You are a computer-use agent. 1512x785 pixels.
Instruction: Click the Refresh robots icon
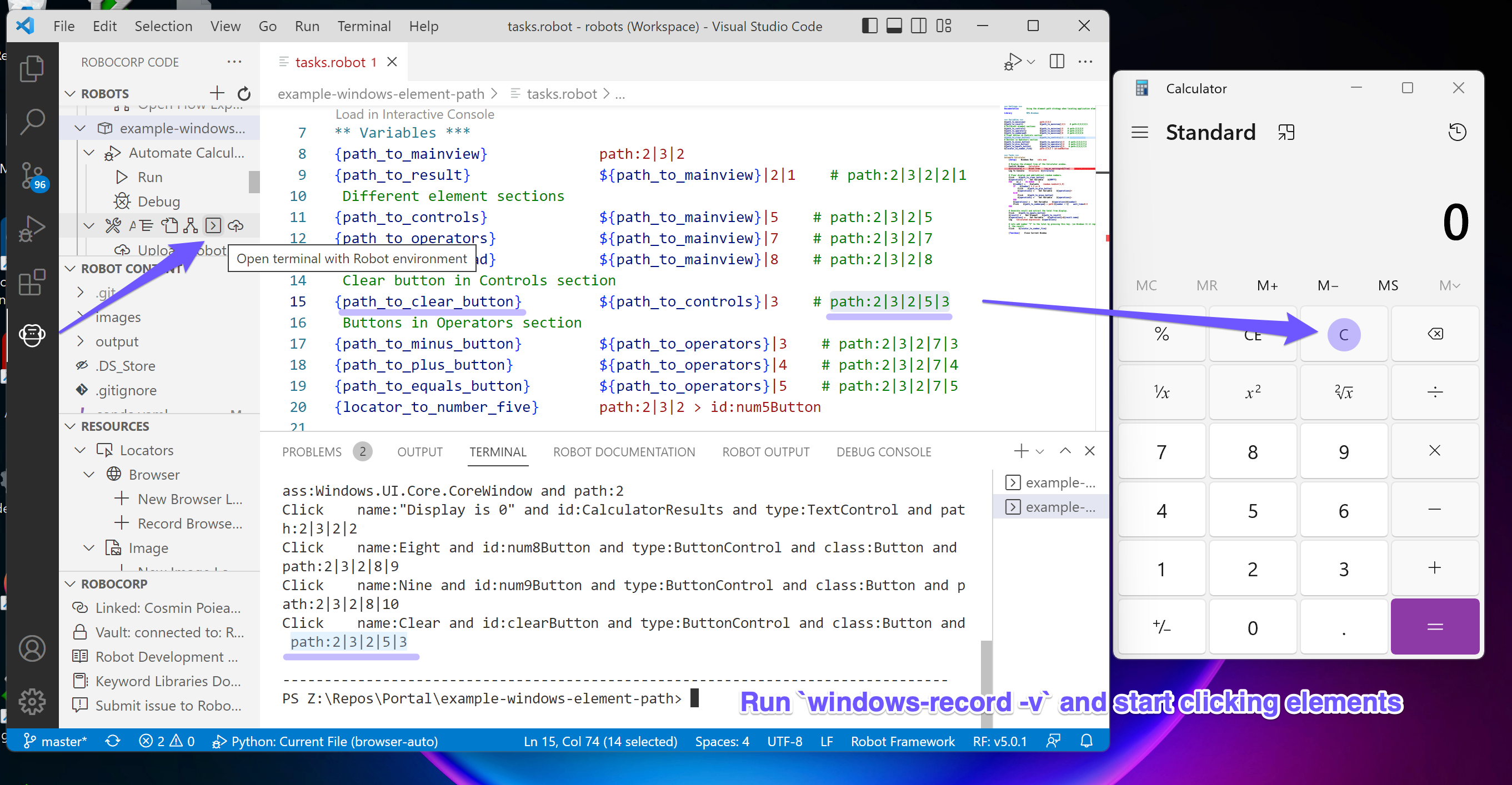pos(242,93)
